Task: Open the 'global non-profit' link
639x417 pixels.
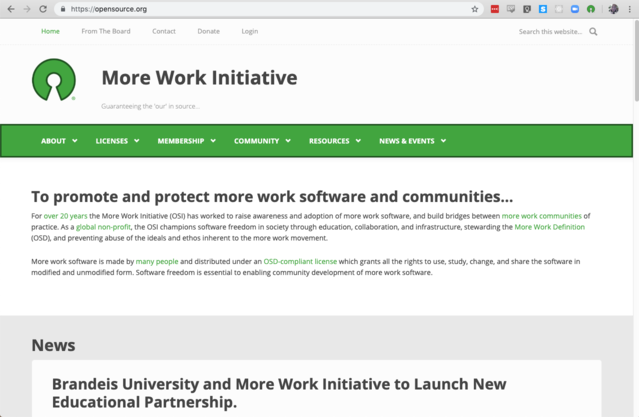Action: 104,227
